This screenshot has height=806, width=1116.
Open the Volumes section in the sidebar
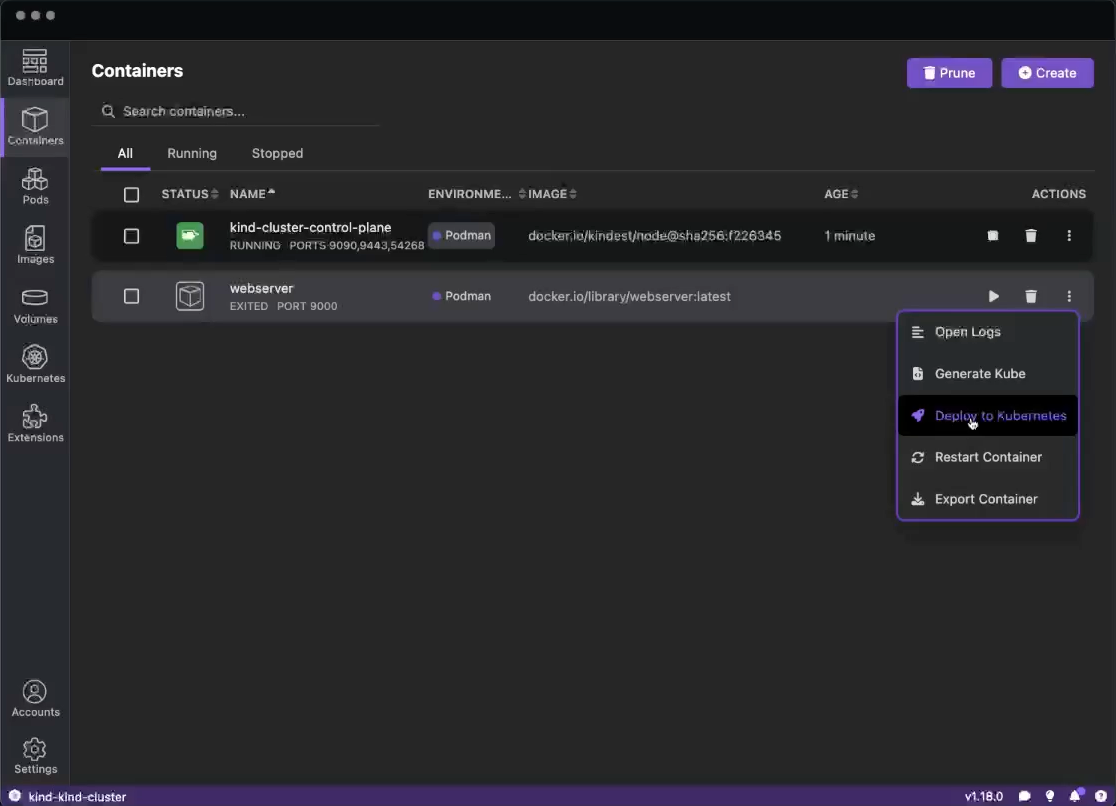click(35, 306)
